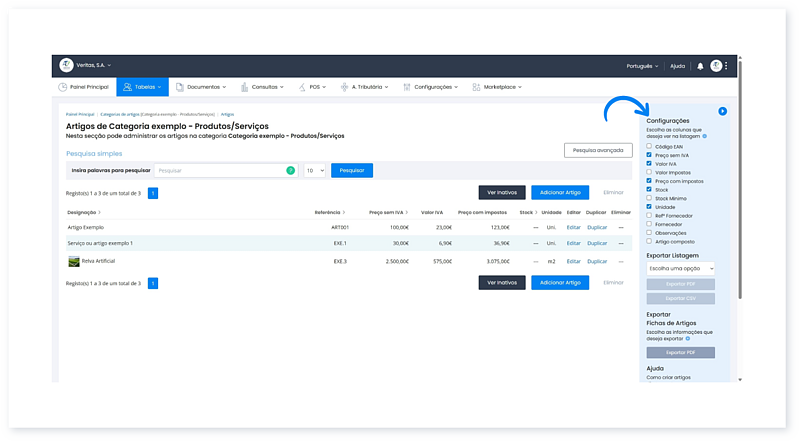Check the Stock Mínimo column checkbox
Screen dimensions: 800x442
(x=649, y=198)
